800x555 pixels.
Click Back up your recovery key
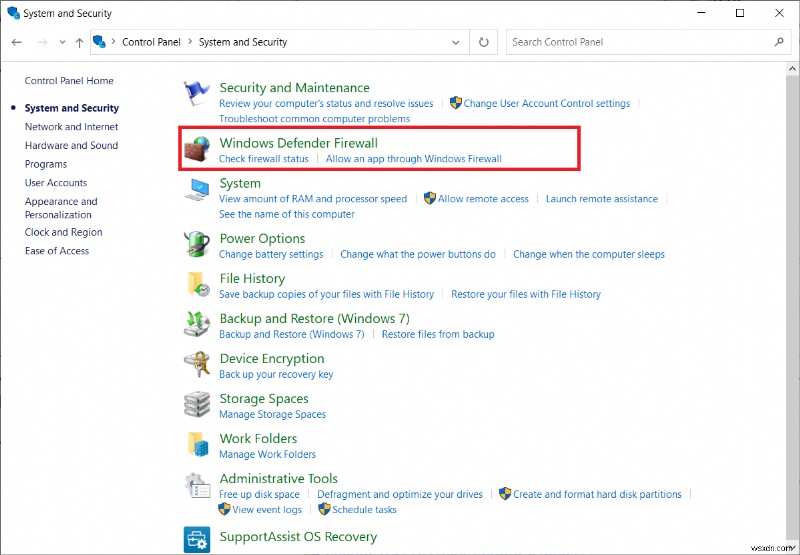(x=276, y=374)
